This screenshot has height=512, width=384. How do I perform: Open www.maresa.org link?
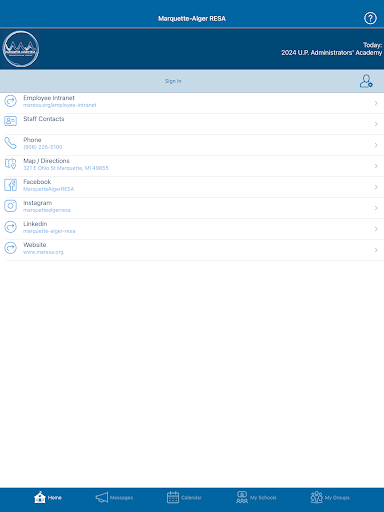[x=43, y=252]
